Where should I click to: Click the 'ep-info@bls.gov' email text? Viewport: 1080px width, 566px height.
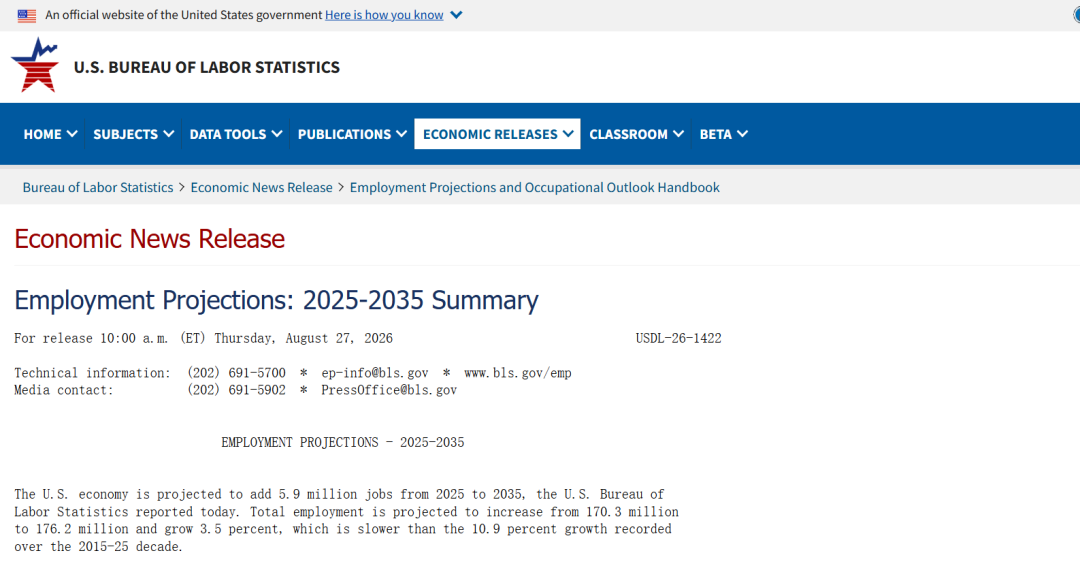375,373
